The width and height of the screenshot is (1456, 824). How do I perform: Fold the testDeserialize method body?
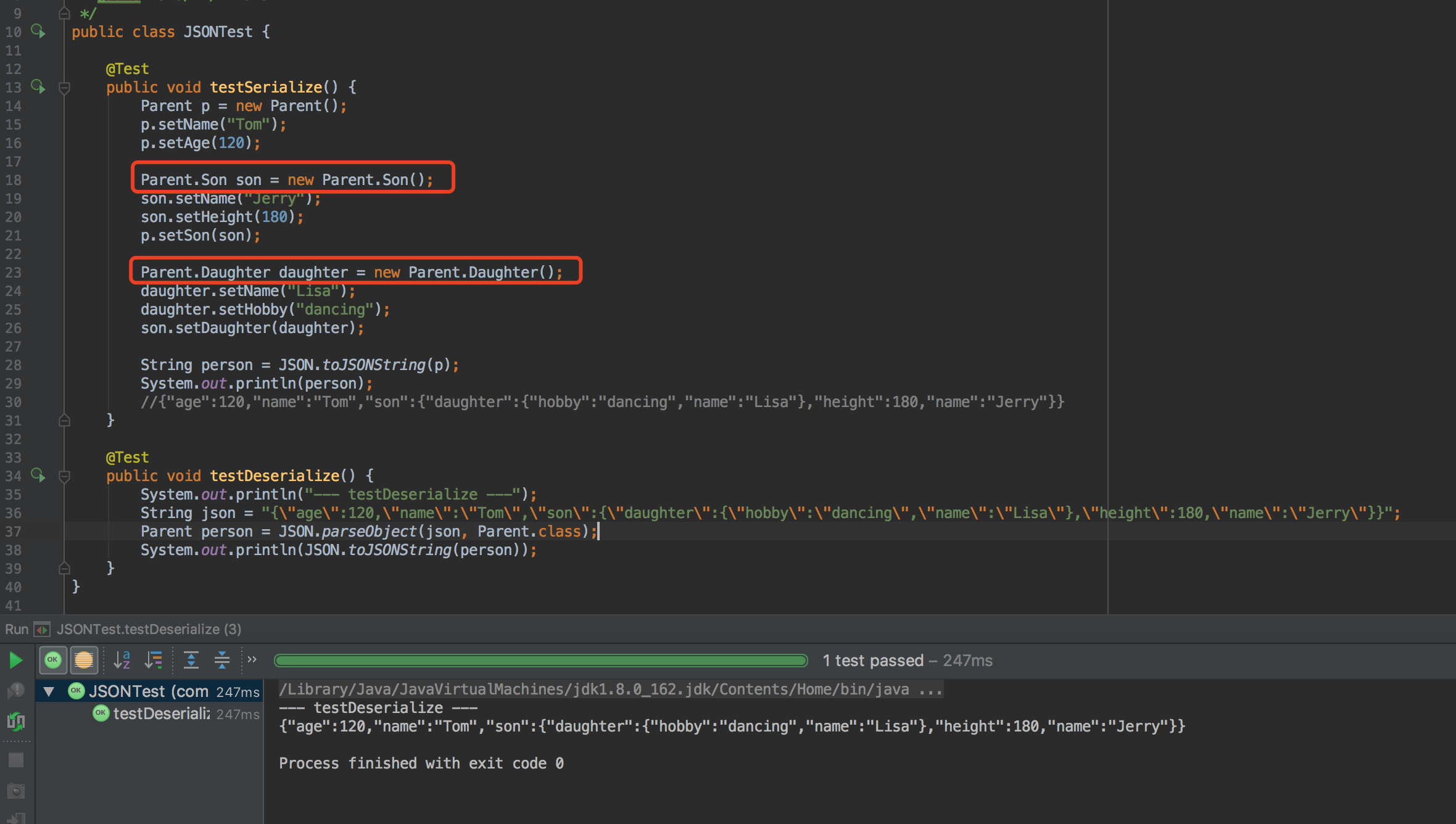(64, 476)
